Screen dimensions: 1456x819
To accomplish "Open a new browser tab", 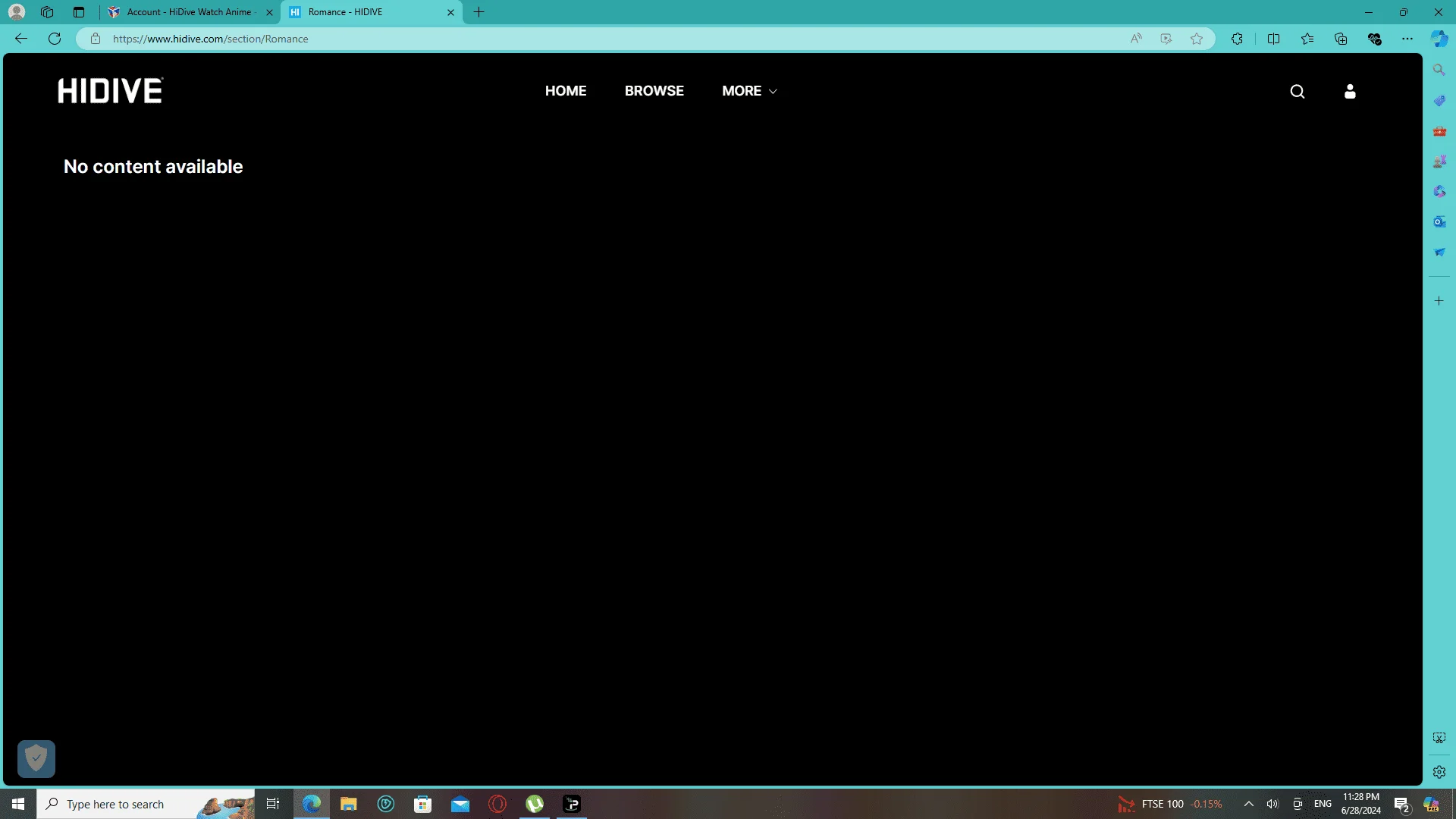I will coord(479,12).
